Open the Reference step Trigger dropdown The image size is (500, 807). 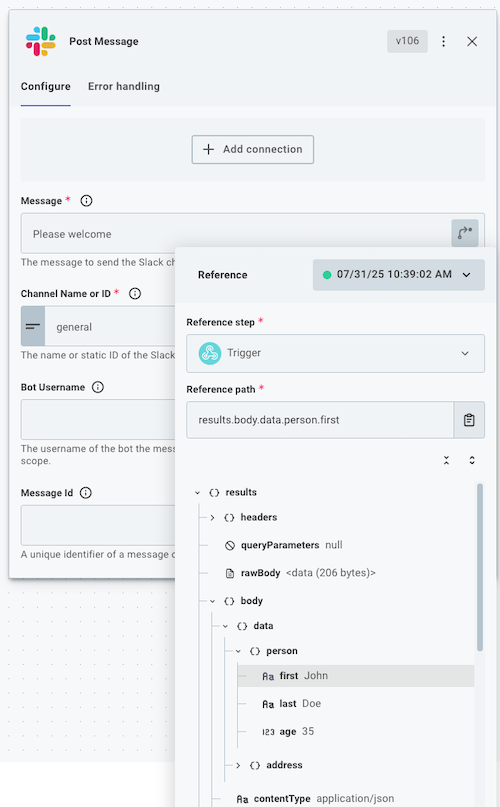coord(335,353)
